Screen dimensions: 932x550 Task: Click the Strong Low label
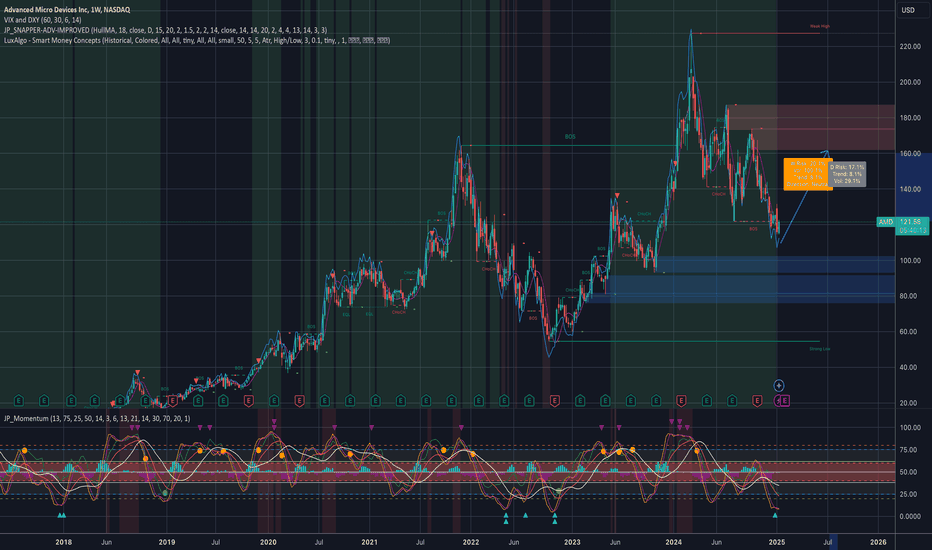(820, 349)
